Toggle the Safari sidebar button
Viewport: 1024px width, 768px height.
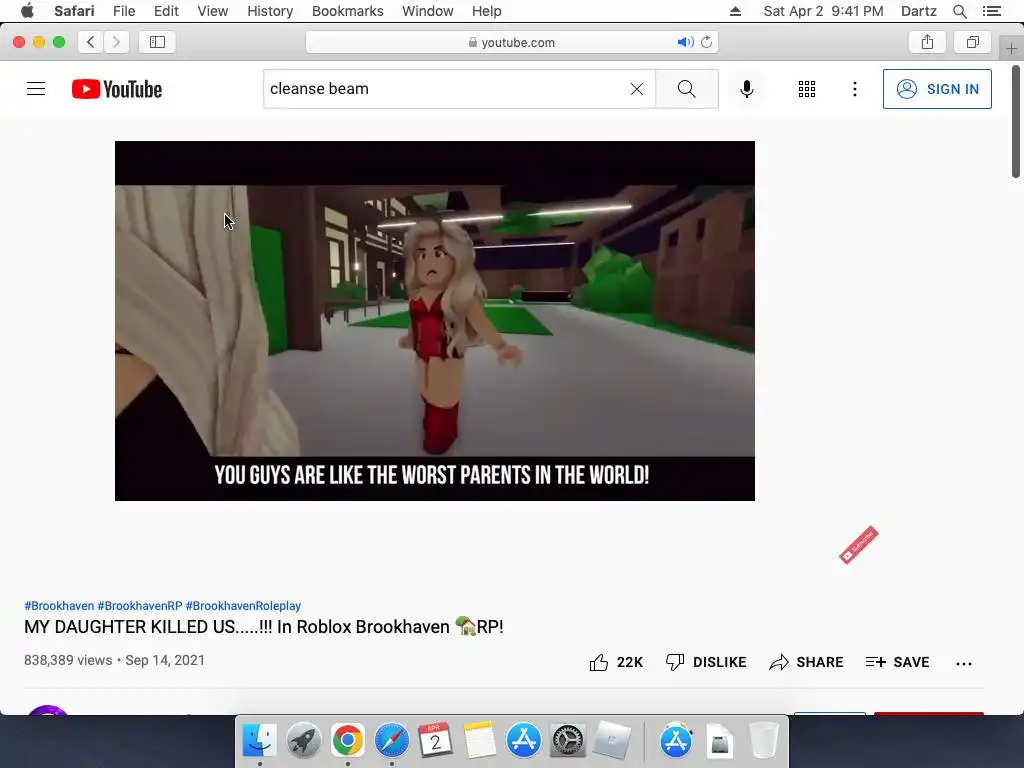click(x=157, y=42)
